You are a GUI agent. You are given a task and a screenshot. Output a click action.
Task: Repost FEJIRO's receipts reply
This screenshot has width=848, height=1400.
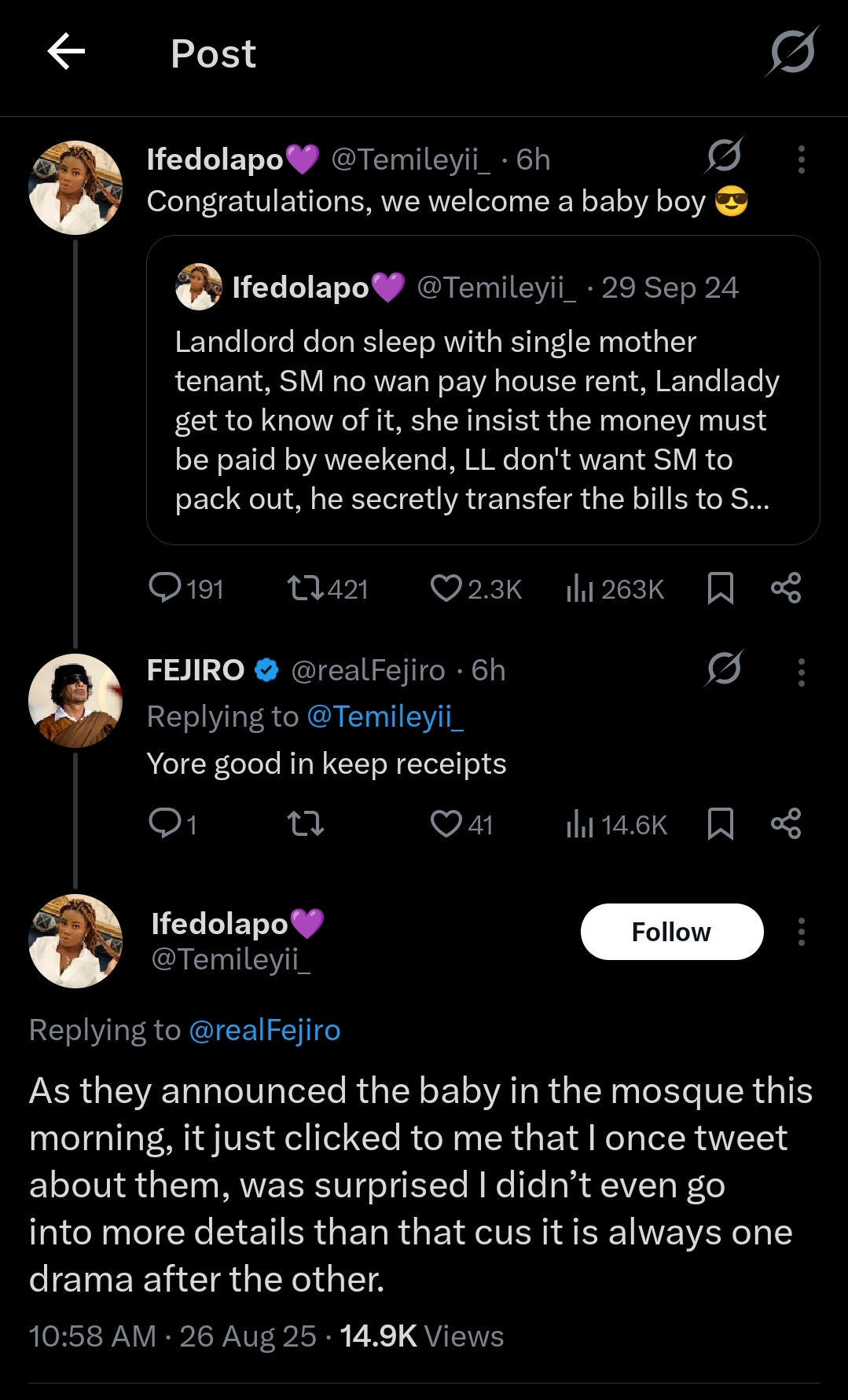(x=306, y=823)
